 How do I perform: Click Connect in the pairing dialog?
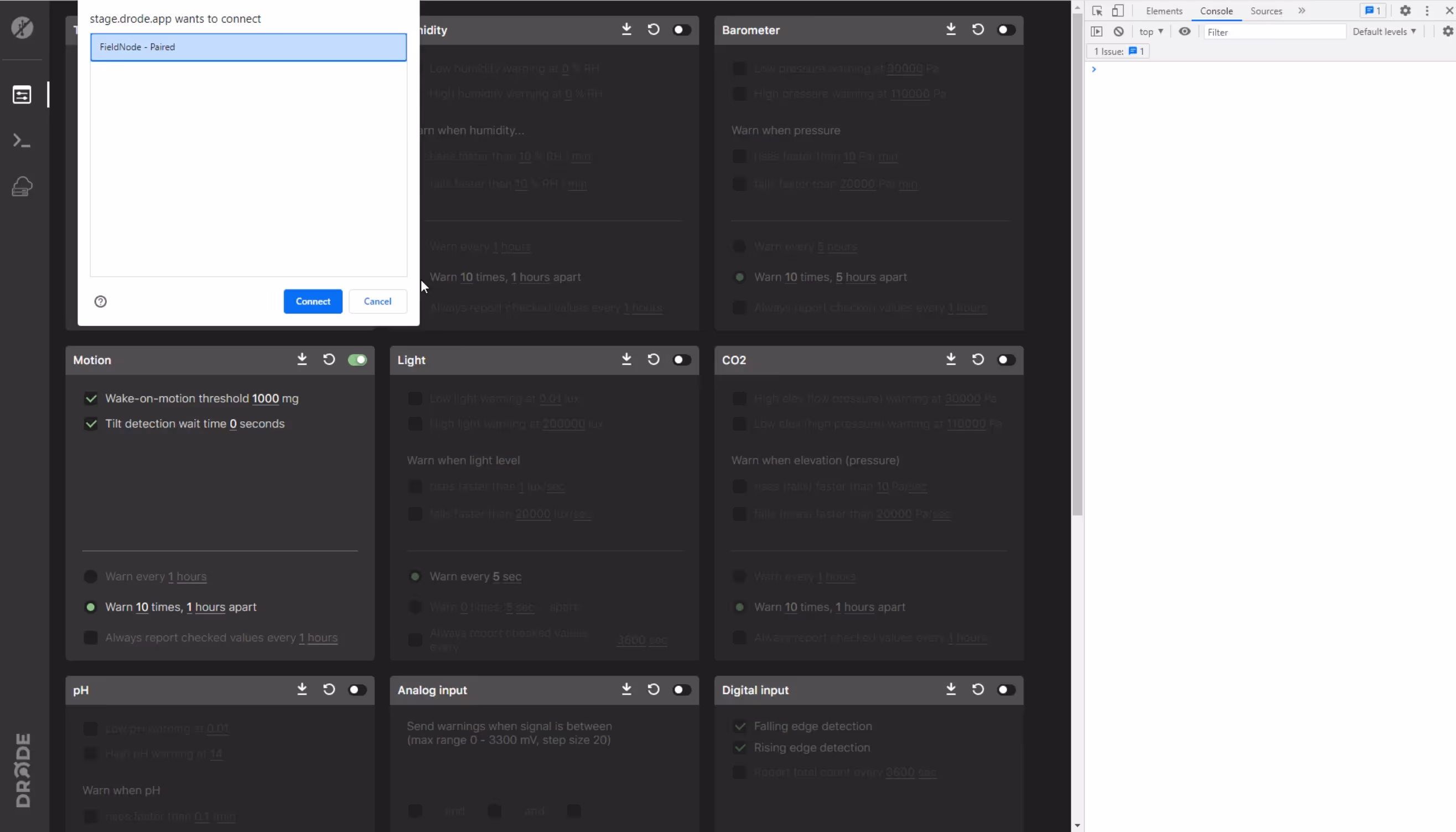coord(313,302)
